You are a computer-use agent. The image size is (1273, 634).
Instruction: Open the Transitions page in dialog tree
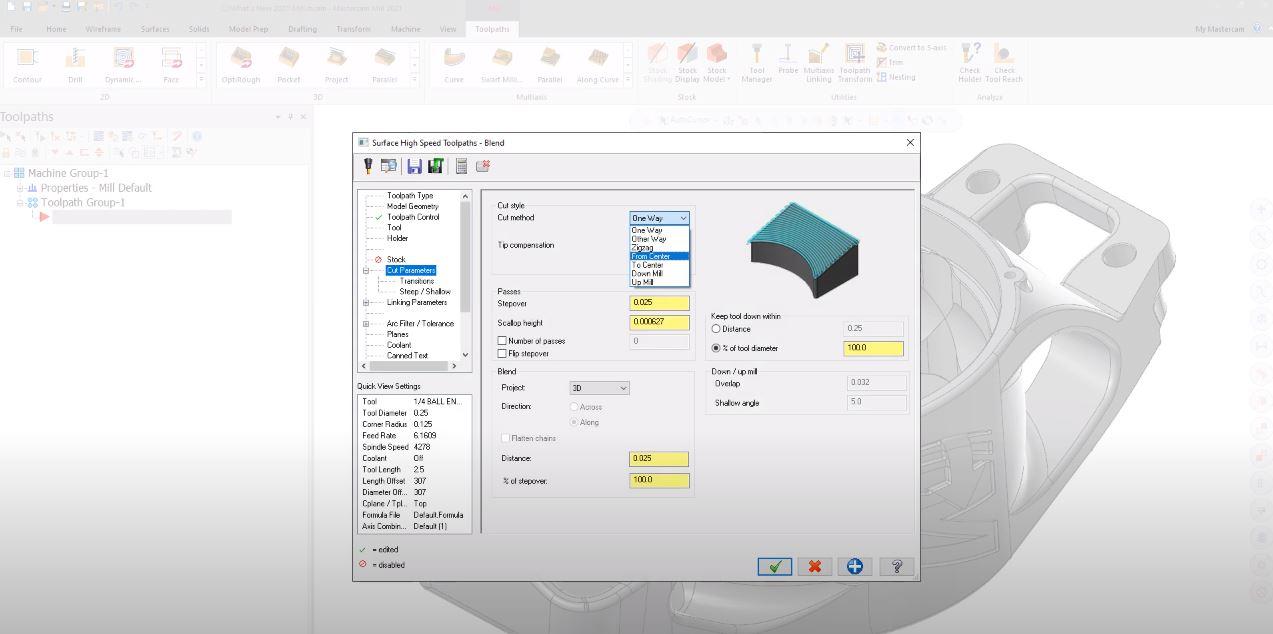tap(417, 281)
